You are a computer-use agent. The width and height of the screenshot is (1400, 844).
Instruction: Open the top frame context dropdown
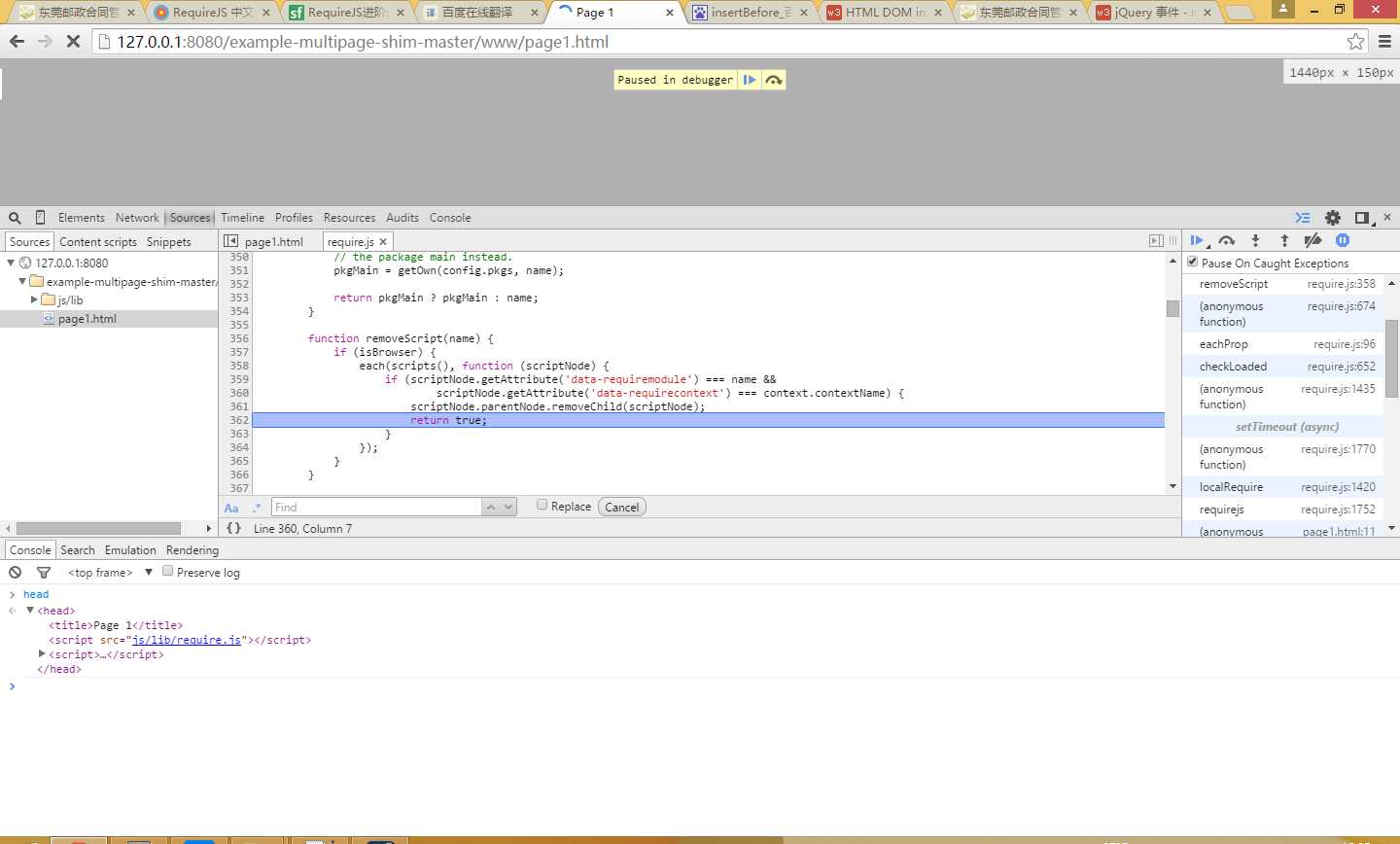coord(110,573)
